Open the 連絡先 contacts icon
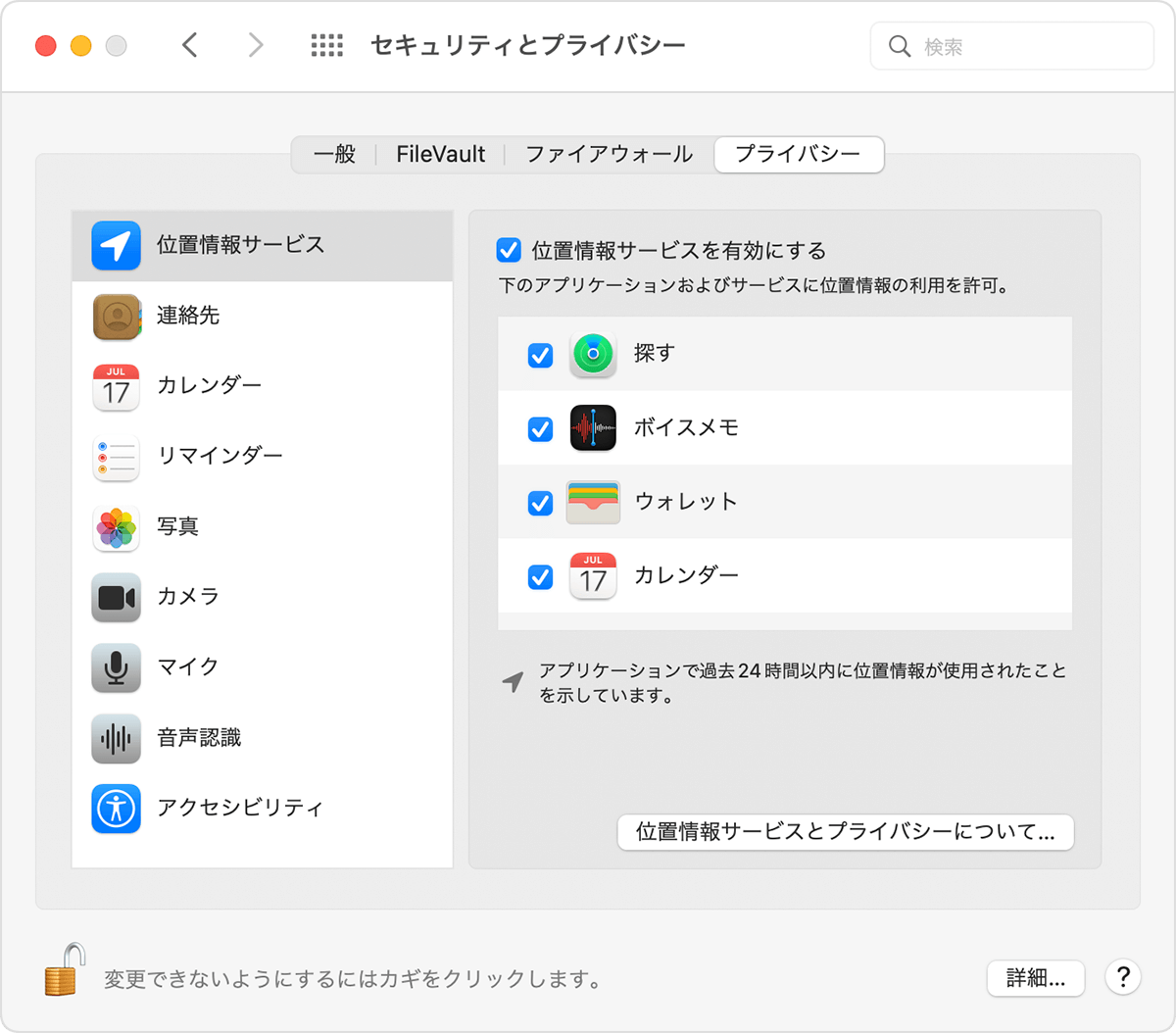 coord(117,316)
